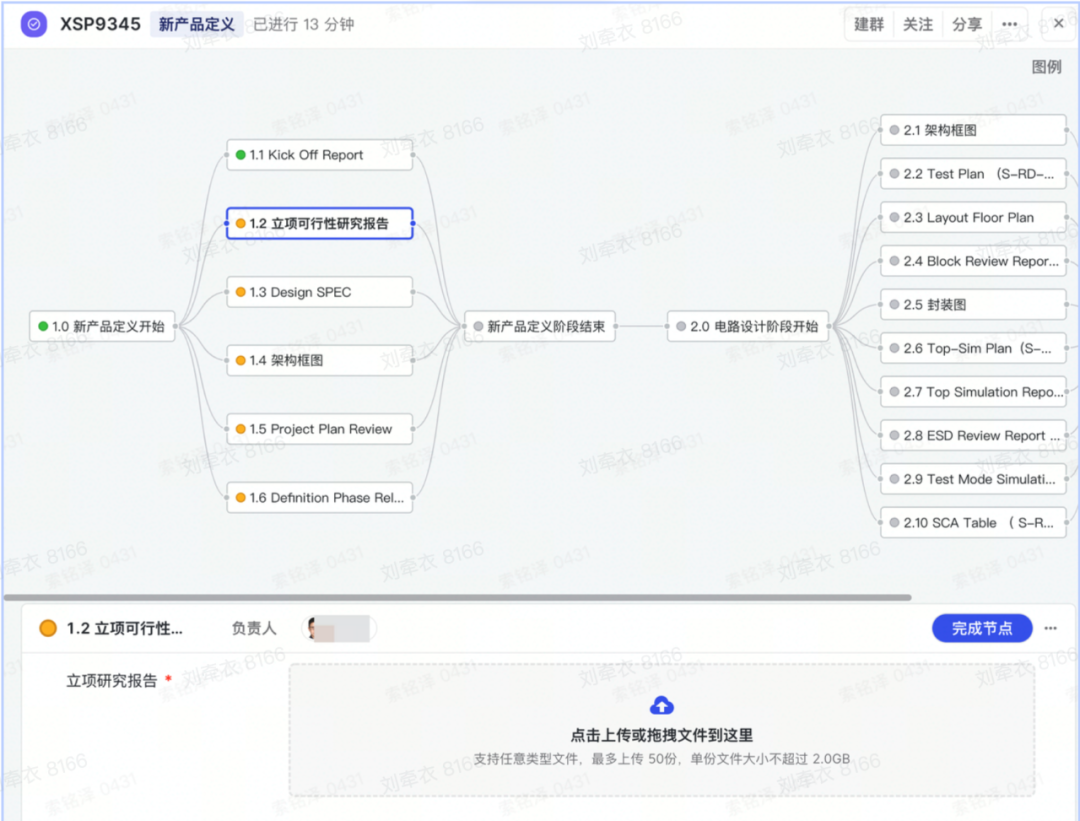1080x821 pixels.
Task: Open the top toolbar more options ellipsis
Action: [x=1010, y=25]
